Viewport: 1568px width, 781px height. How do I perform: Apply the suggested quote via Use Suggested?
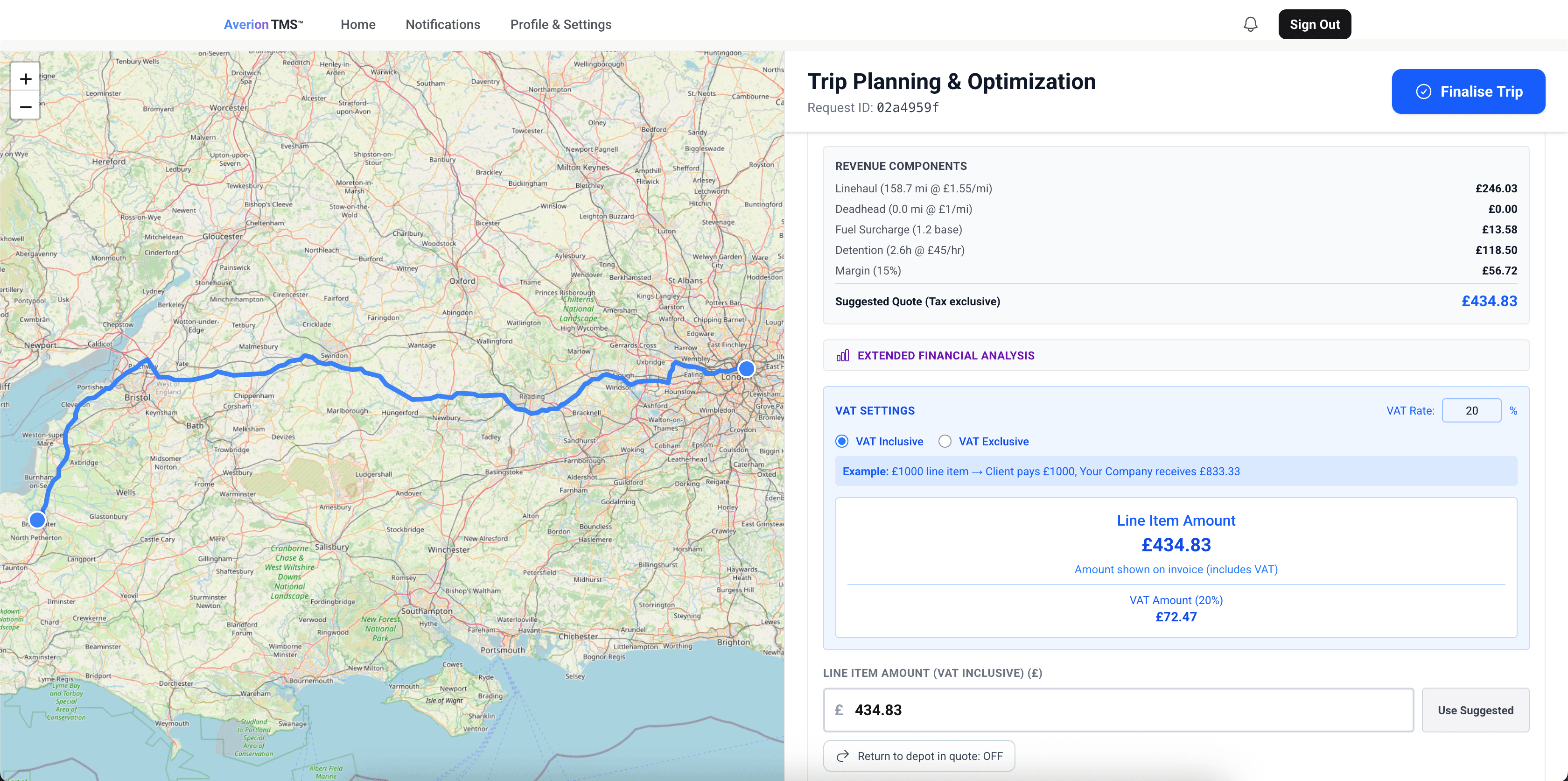(1476, 710)
